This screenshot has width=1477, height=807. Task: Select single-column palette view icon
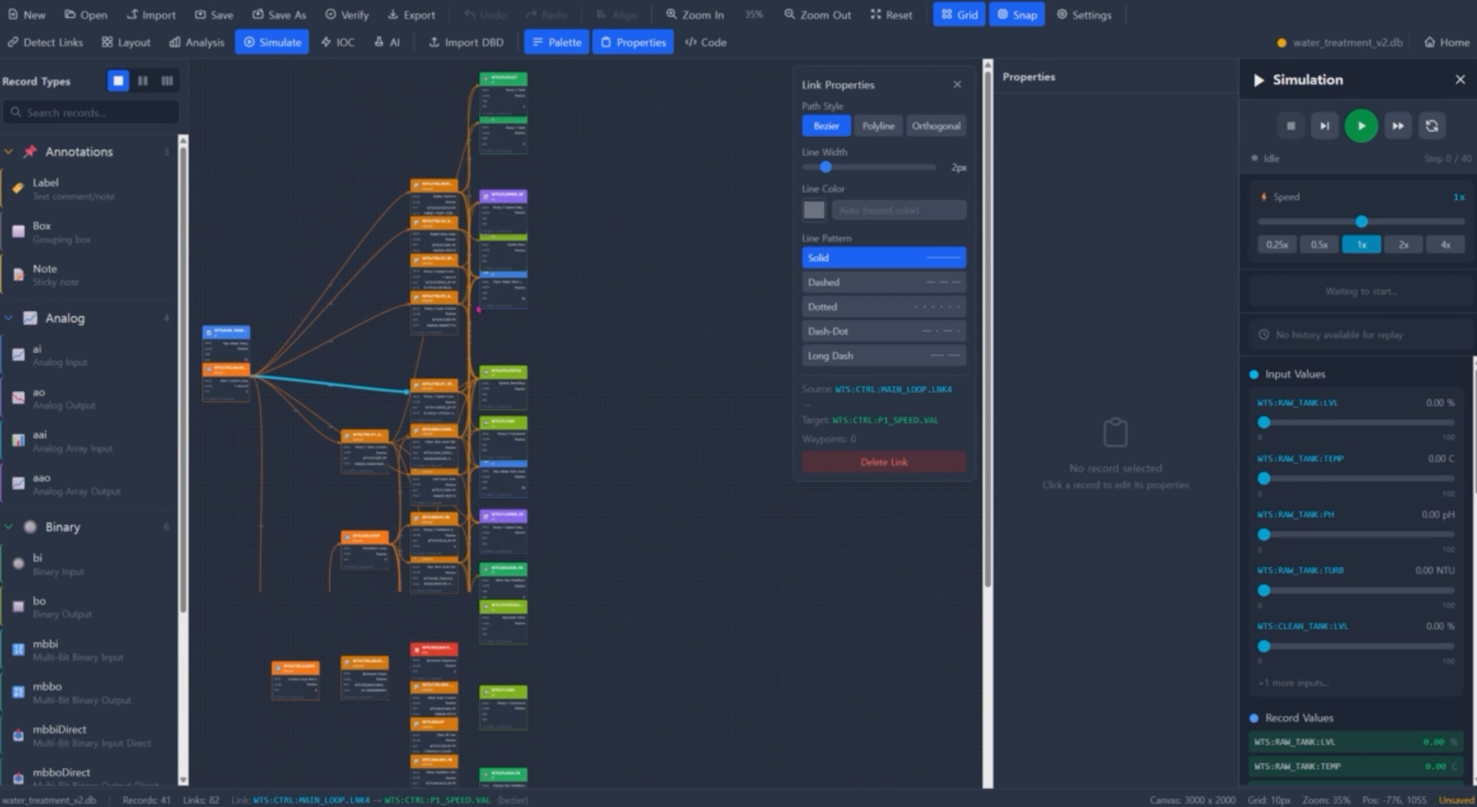click(118, 81)
